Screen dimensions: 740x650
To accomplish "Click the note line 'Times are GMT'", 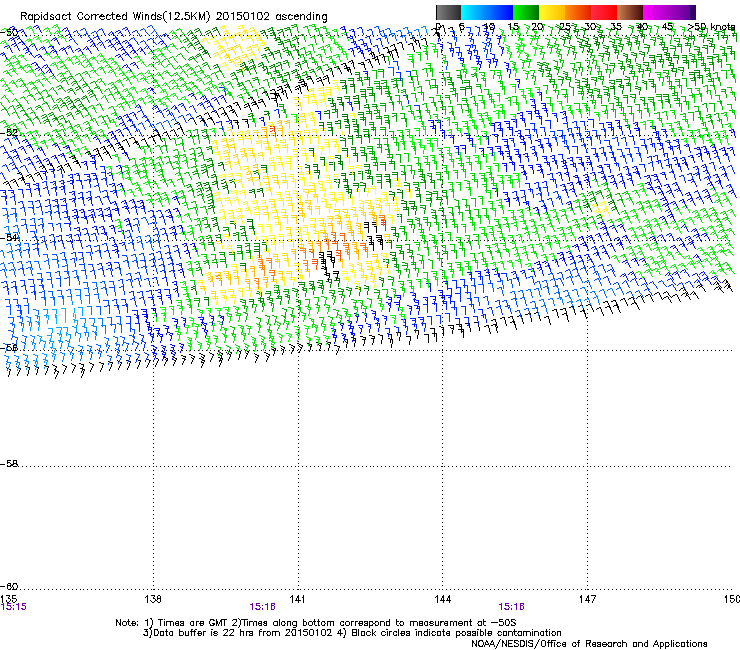I will [193, 623].
